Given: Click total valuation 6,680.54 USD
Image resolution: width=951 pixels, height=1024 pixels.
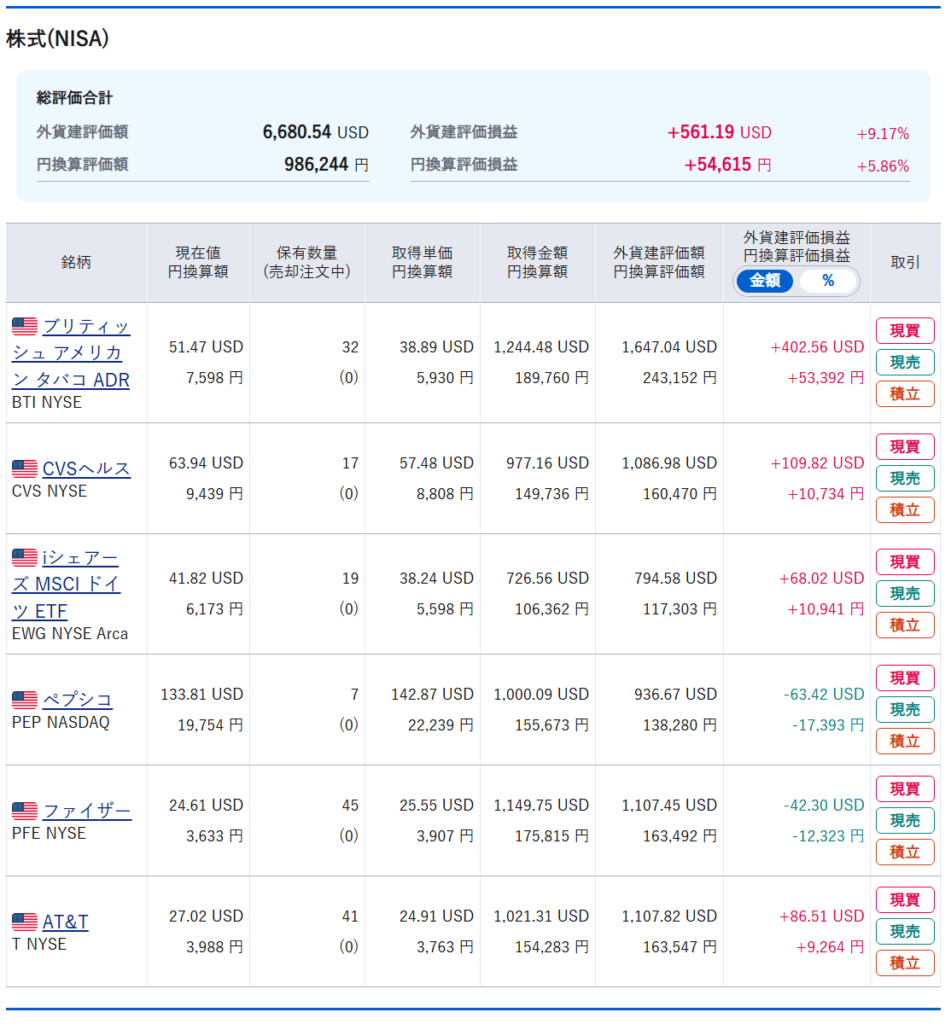Looking at the screenshot, I should click(x=315, y=132).
